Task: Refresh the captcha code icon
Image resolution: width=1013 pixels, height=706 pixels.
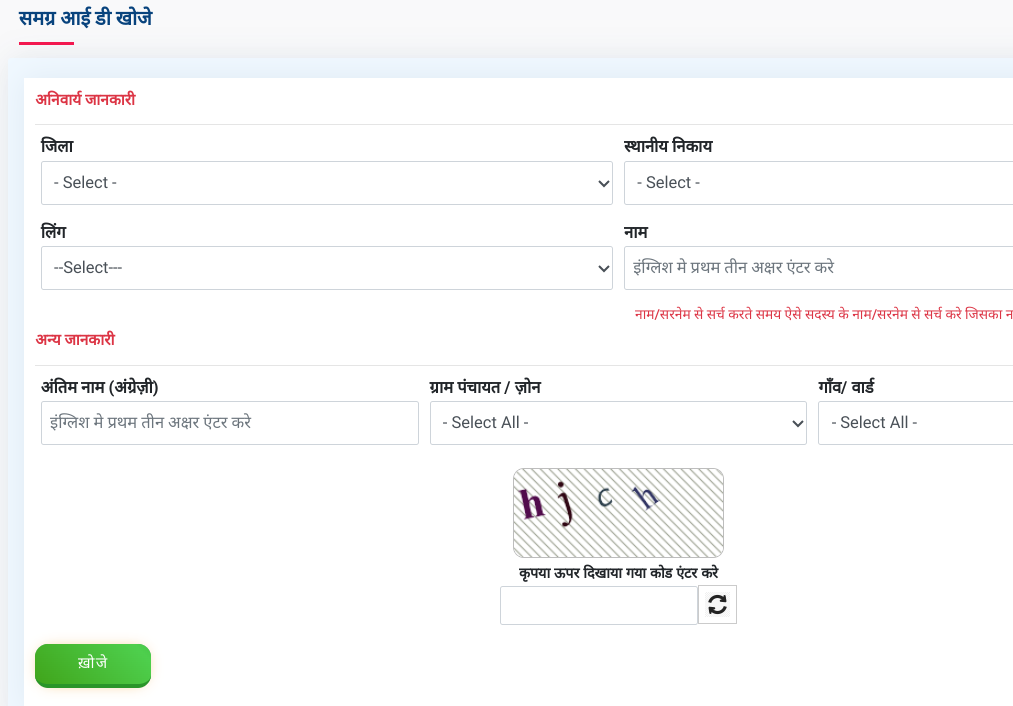Action: coord(717,605)
